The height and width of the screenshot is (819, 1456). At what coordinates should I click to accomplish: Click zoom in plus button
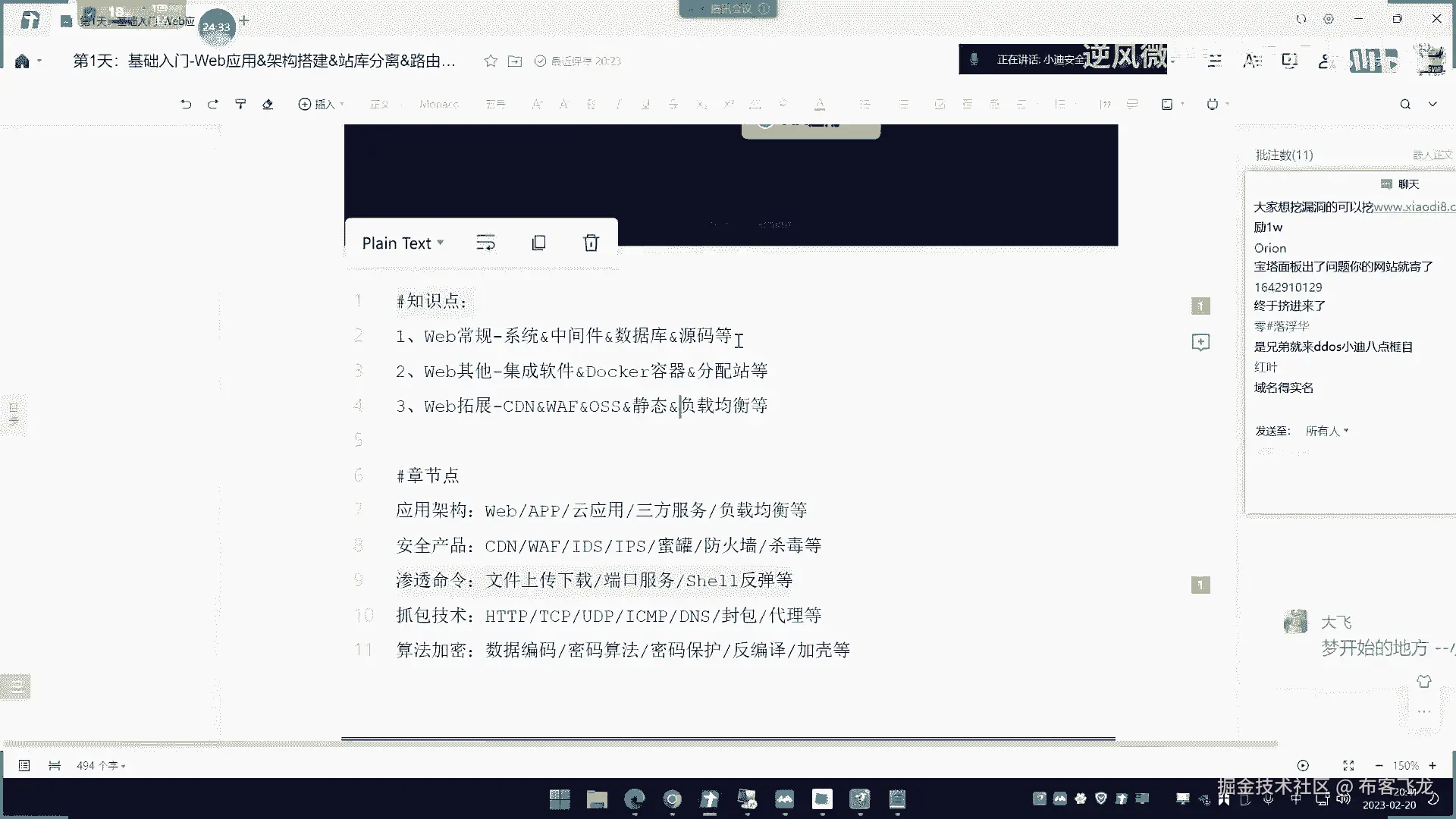(x=1432, y=766)
